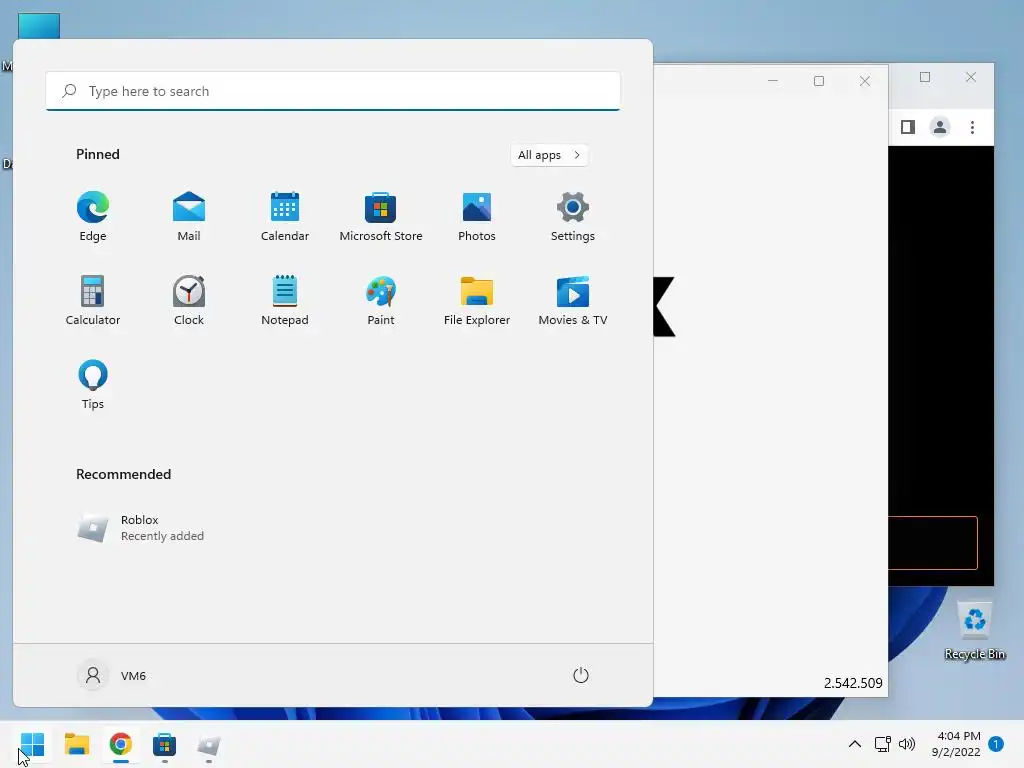Open the Calculator app
1024x768 pixels.
pyautogui.click(x=93, y=300)
